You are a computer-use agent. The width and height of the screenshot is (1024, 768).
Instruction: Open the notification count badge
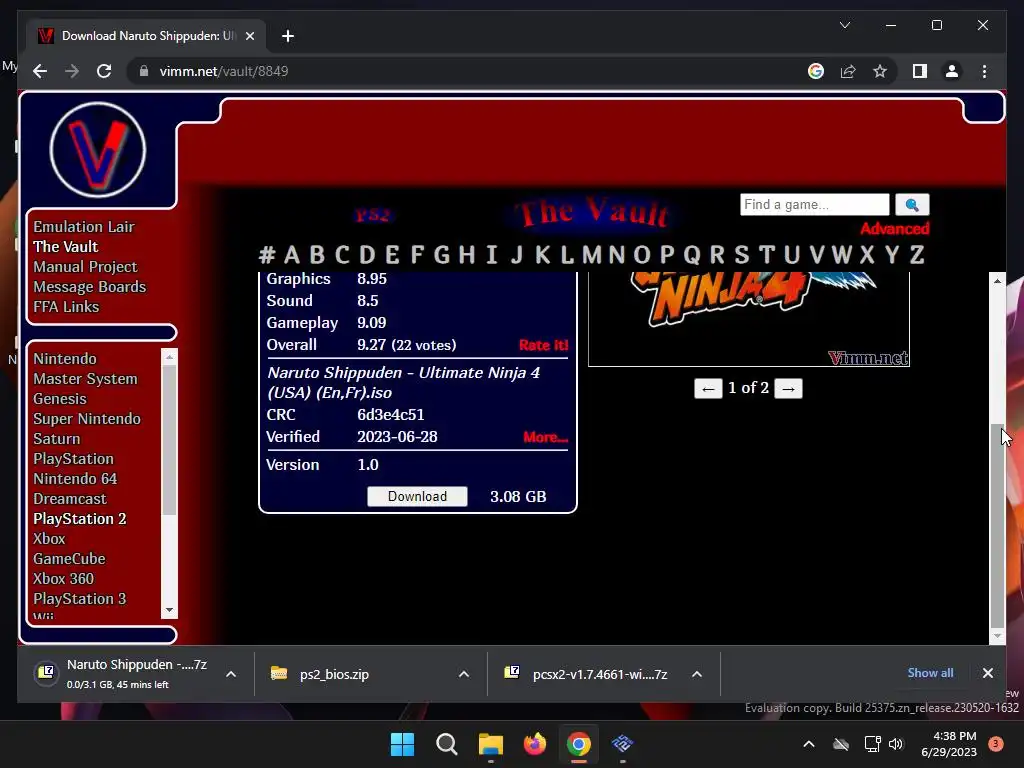click(995, 744)
